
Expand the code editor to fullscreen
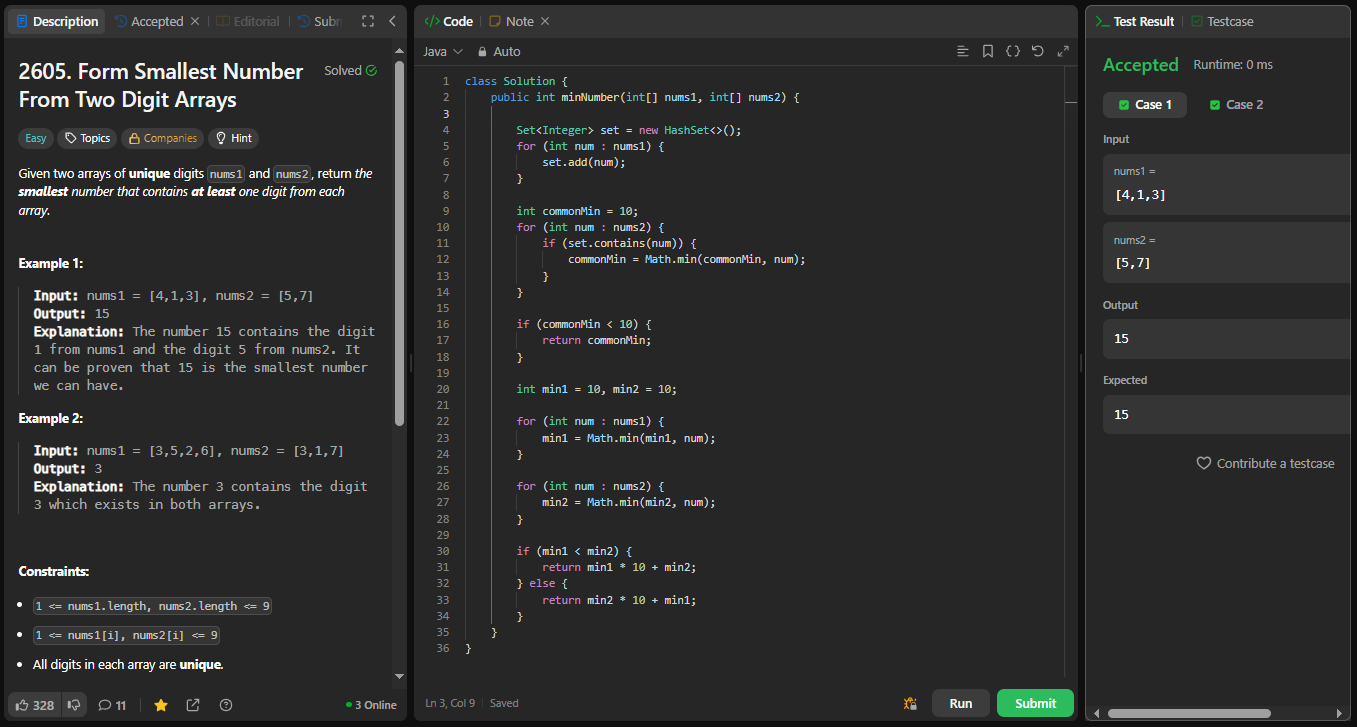point(1062,51)
